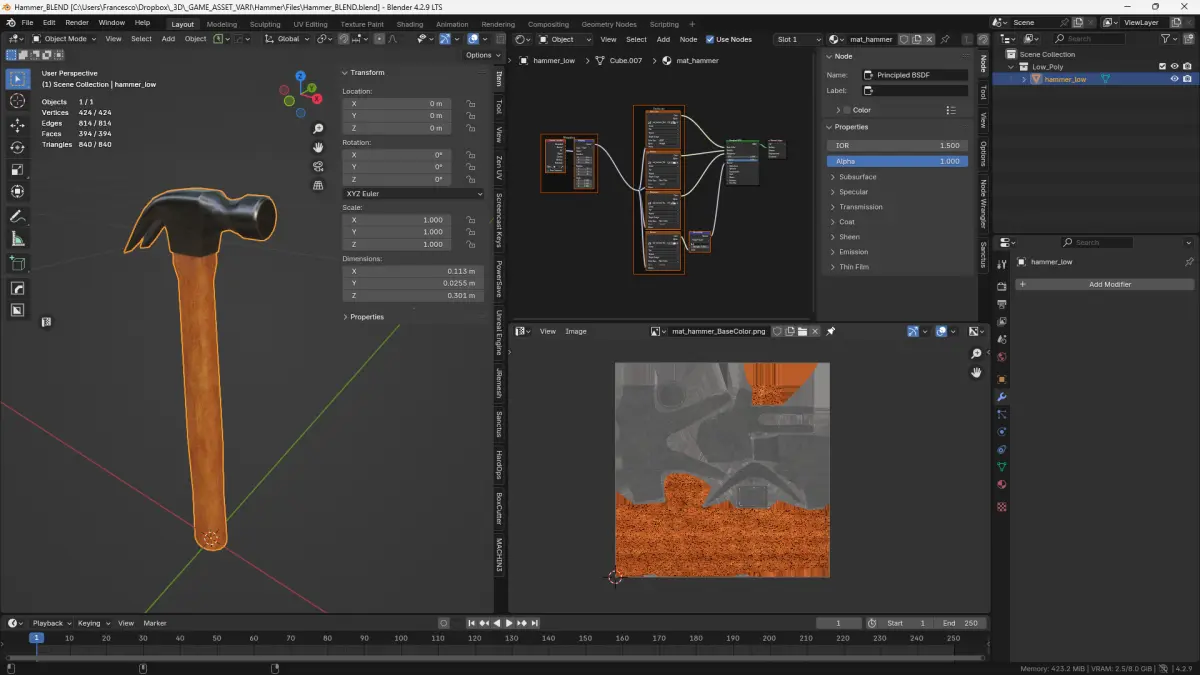Select the Measure ruler tool
1200x675 pixels.
pos(17,239)
